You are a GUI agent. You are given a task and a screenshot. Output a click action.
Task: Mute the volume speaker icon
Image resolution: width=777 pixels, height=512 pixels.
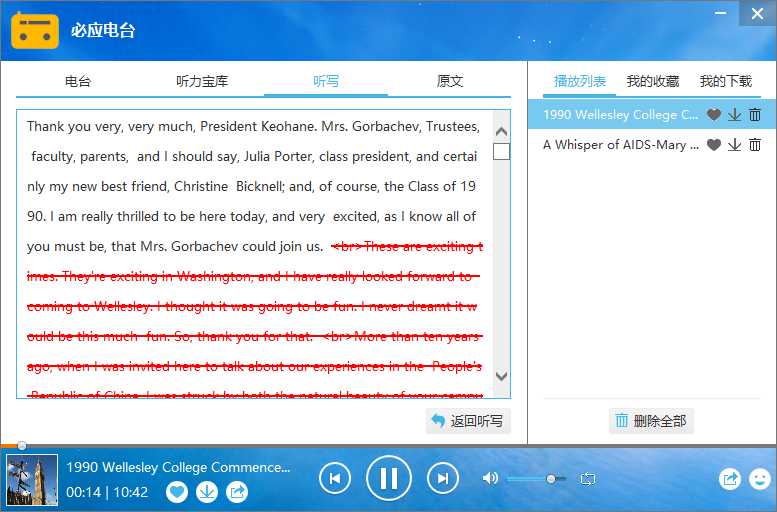(x=490, y=478)
